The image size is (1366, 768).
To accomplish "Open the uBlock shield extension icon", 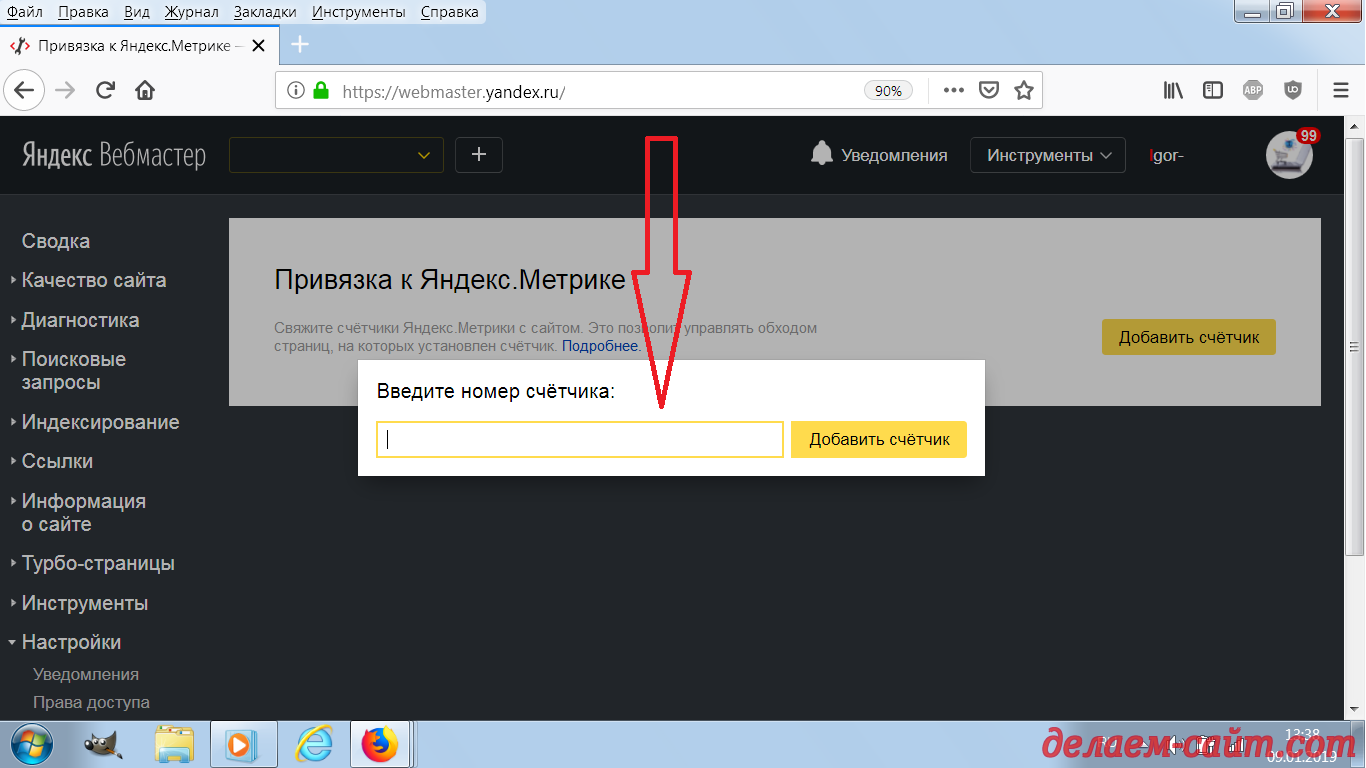I will (x=1293, y=90).
